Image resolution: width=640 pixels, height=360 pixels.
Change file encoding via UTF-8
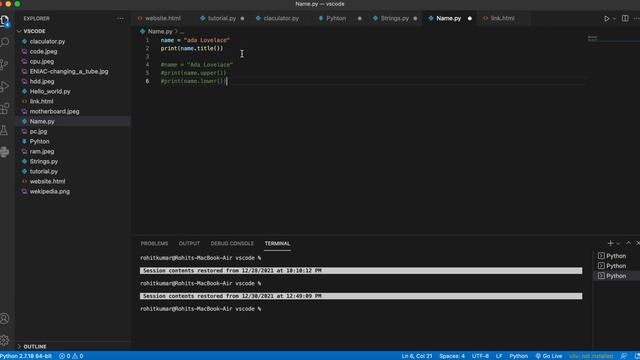480,356
